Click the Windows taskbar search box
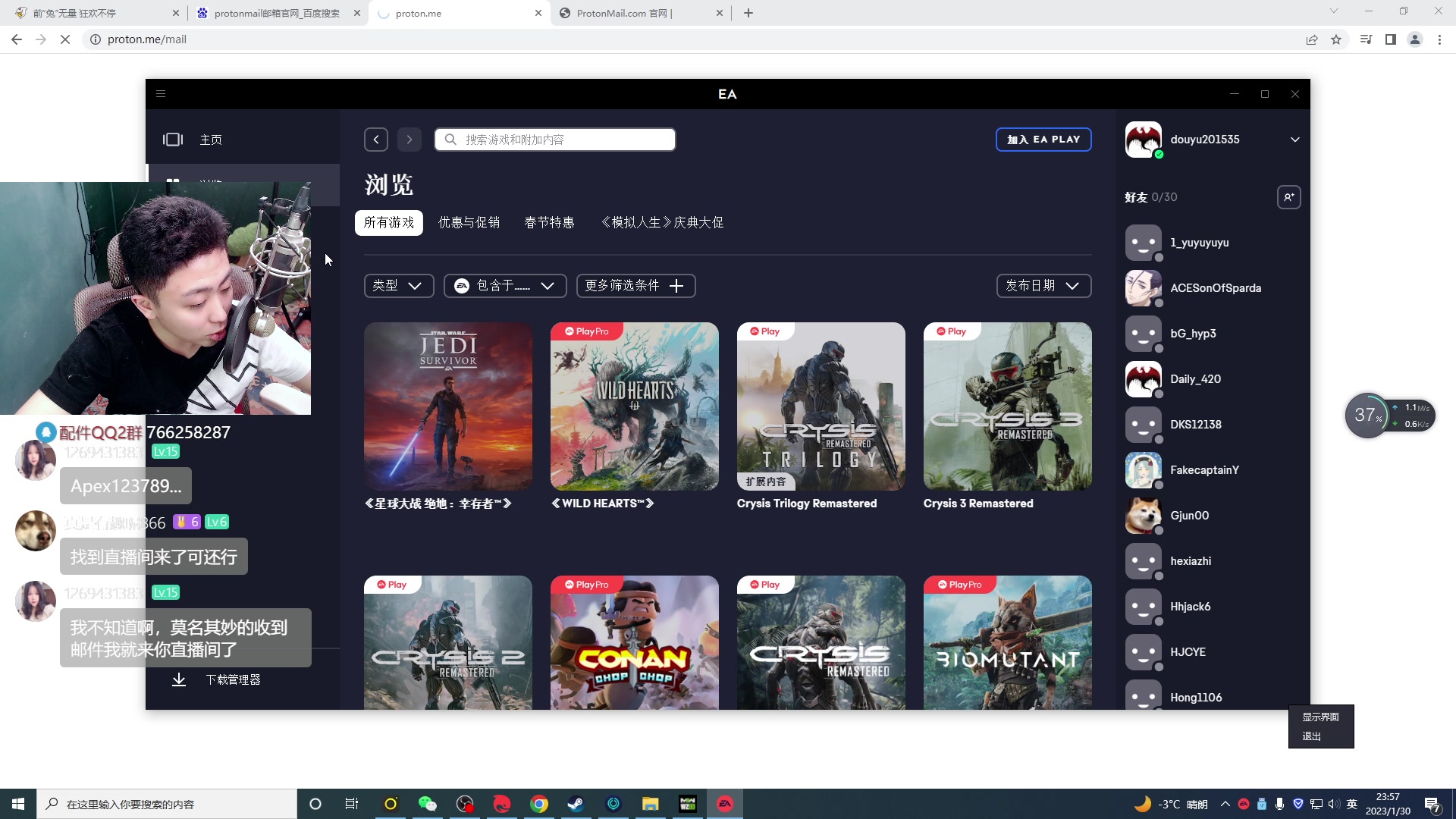The height and width of the screenshot is (819, 1456). [167, 804]
